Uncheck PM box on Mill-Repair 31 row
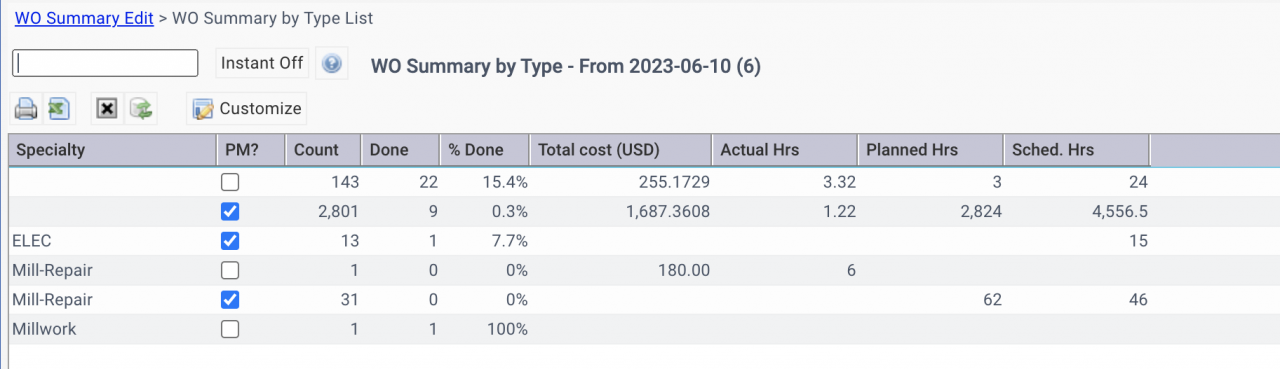Viewport: 1280px width, 369px height. pyautogui.click(x=231, y=300)
